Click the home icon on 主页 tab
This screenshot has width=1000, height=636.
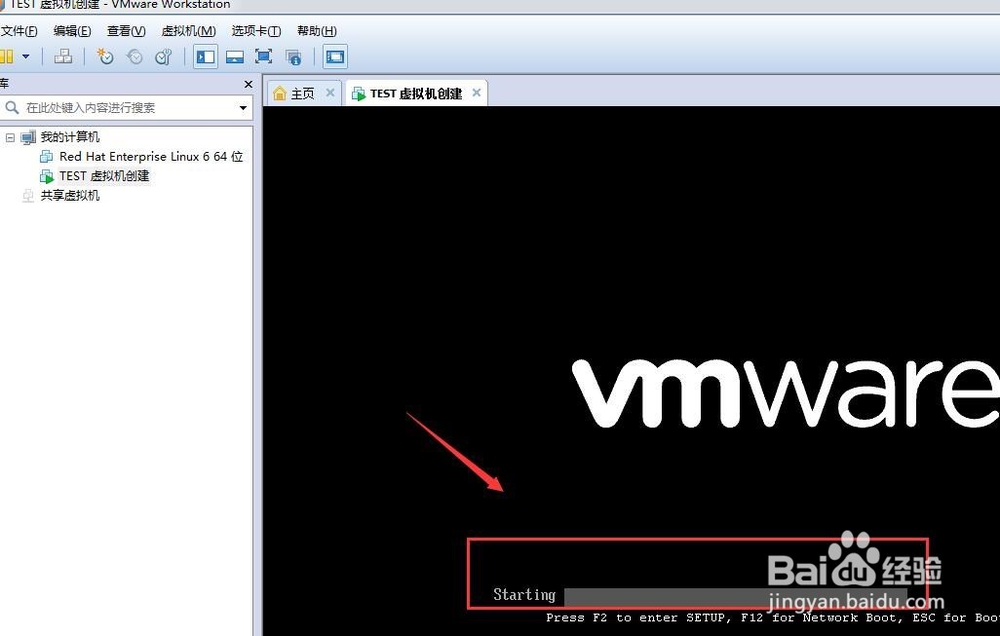pyautogui.click(x=279, y=93)
